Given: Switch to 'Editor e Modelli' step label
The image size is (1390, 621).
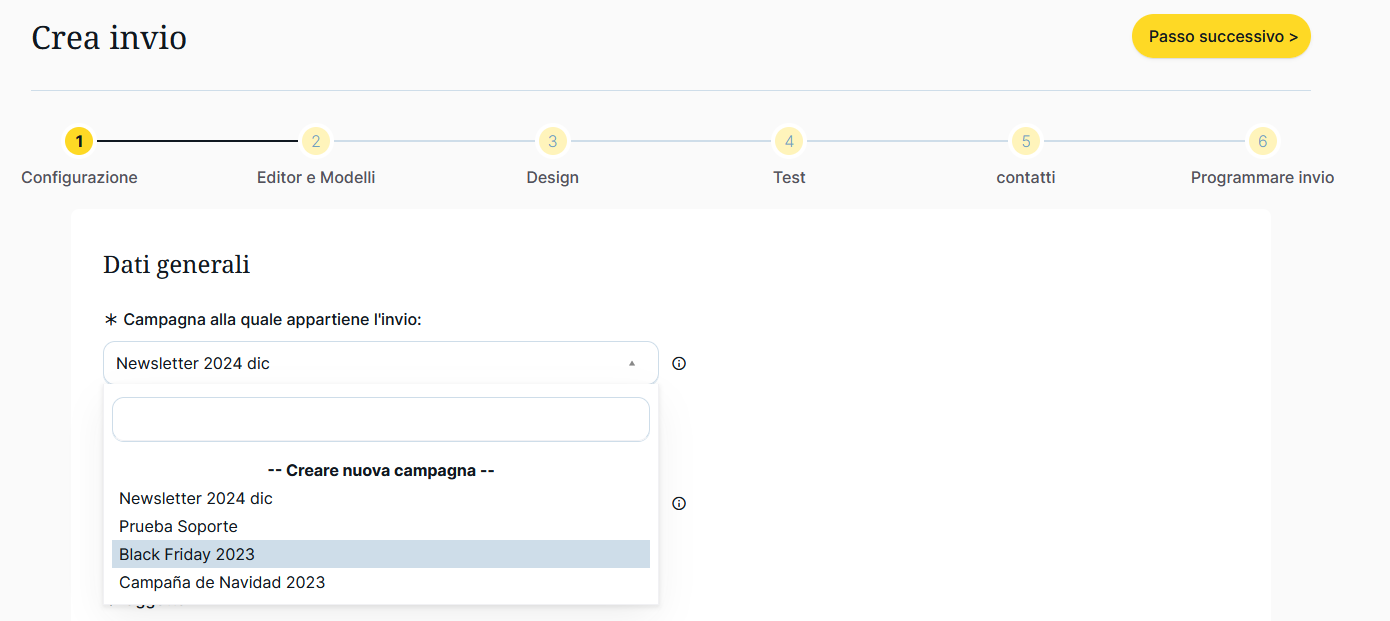Looking at the screenshot, I should click(x=316, y=177).
